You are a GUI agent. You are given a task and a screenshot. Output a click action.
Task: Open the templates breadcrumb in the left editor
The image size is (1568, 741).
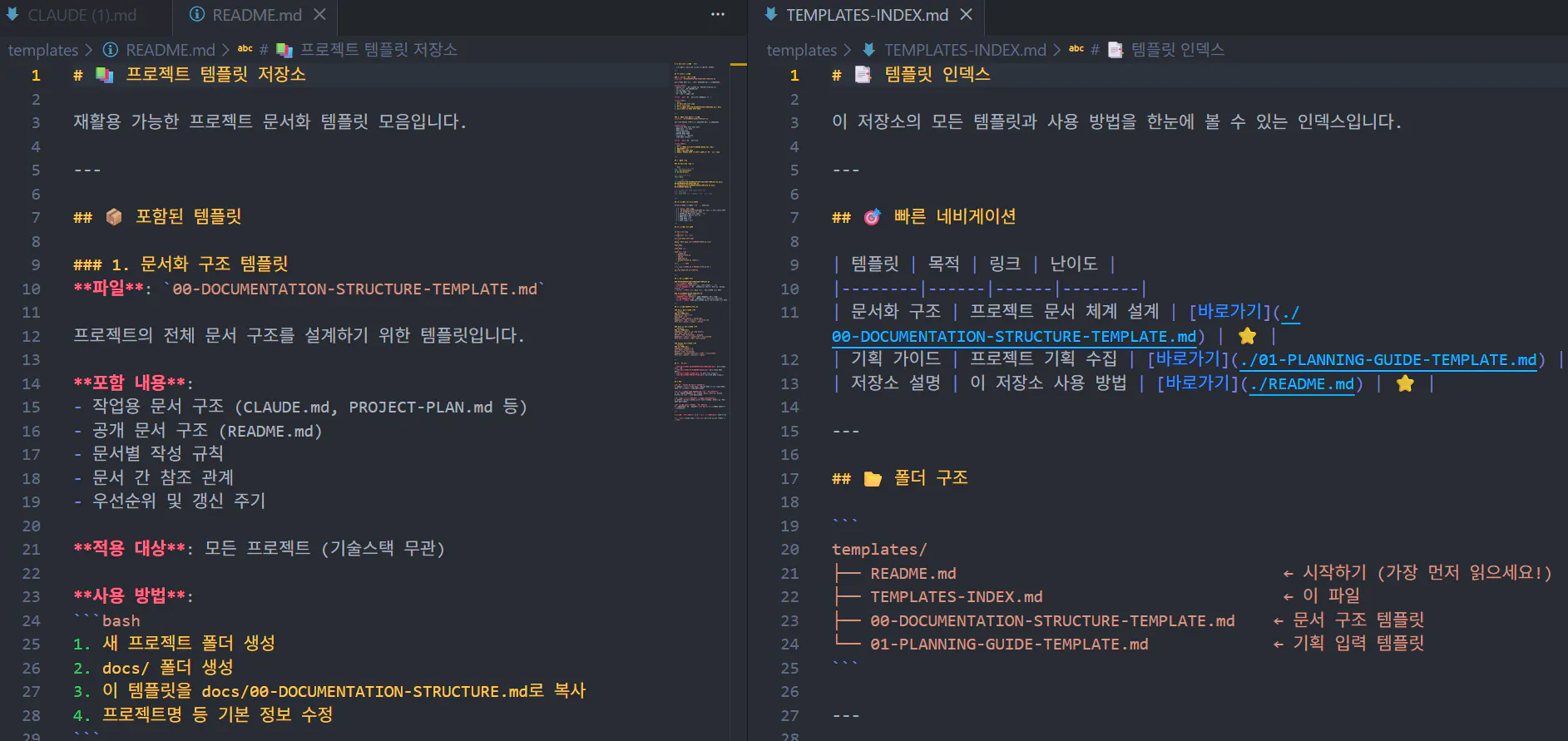click(x=43, y=50)
